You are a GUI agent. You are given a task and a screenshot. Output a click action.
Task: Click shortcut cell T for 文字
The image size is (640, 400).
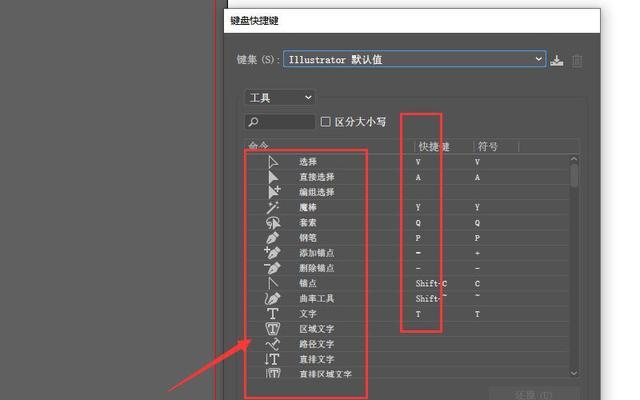(x=418, y=314)
